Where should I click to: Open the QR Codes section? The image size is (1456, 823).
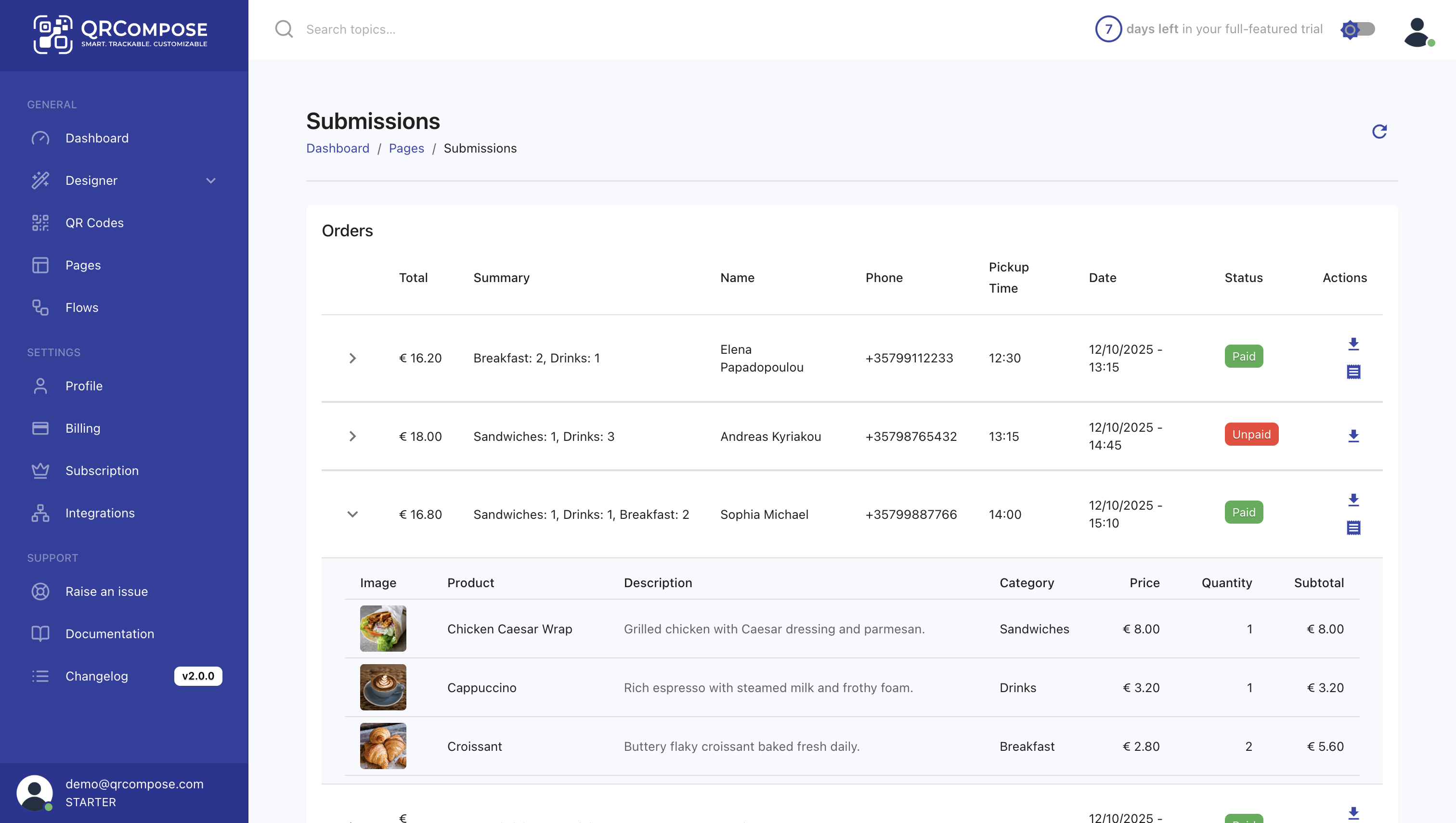click(94, 223)
